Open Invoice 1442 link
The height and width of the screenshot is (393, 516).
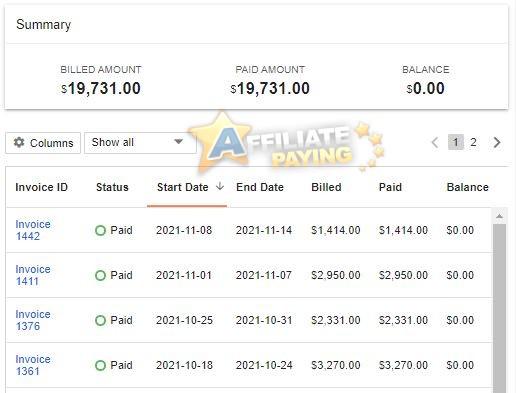tap(33, 230)
